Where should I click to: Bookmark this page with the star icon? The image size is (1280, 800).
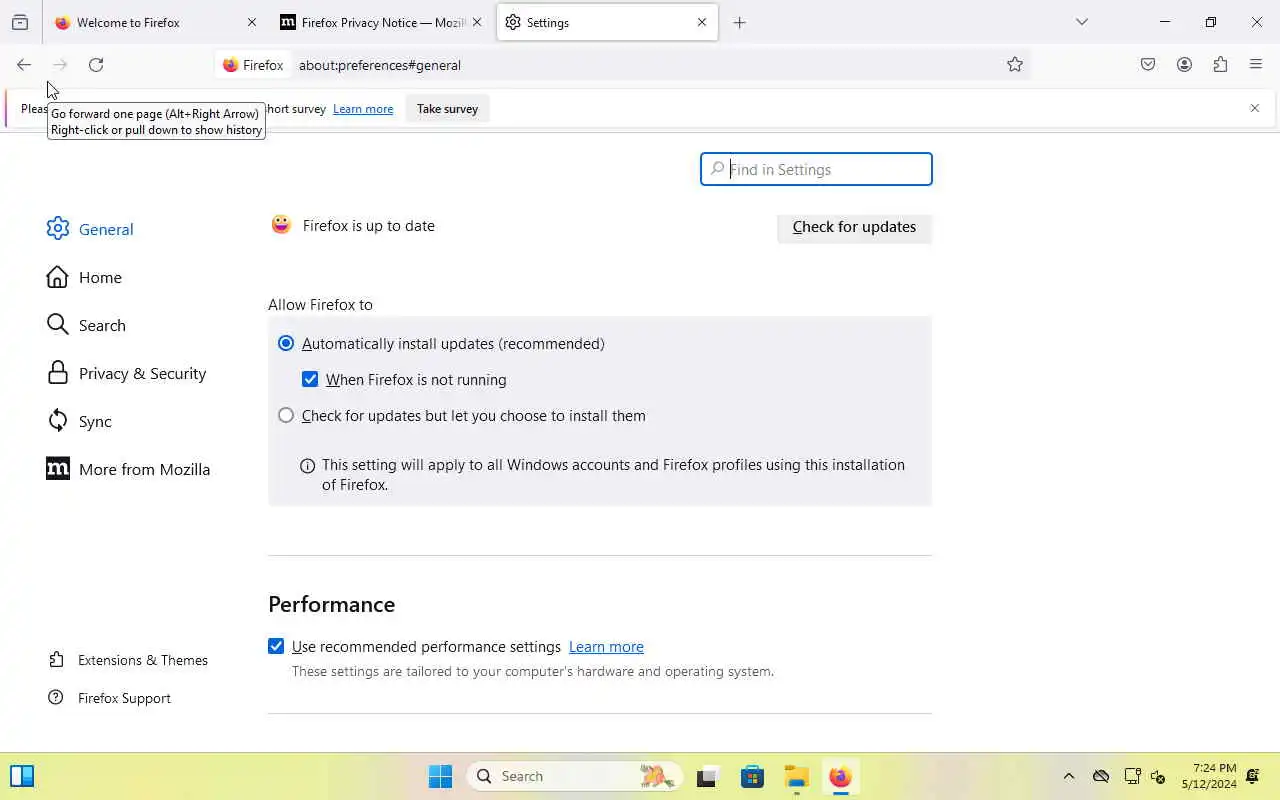(x=1015, y=65)
